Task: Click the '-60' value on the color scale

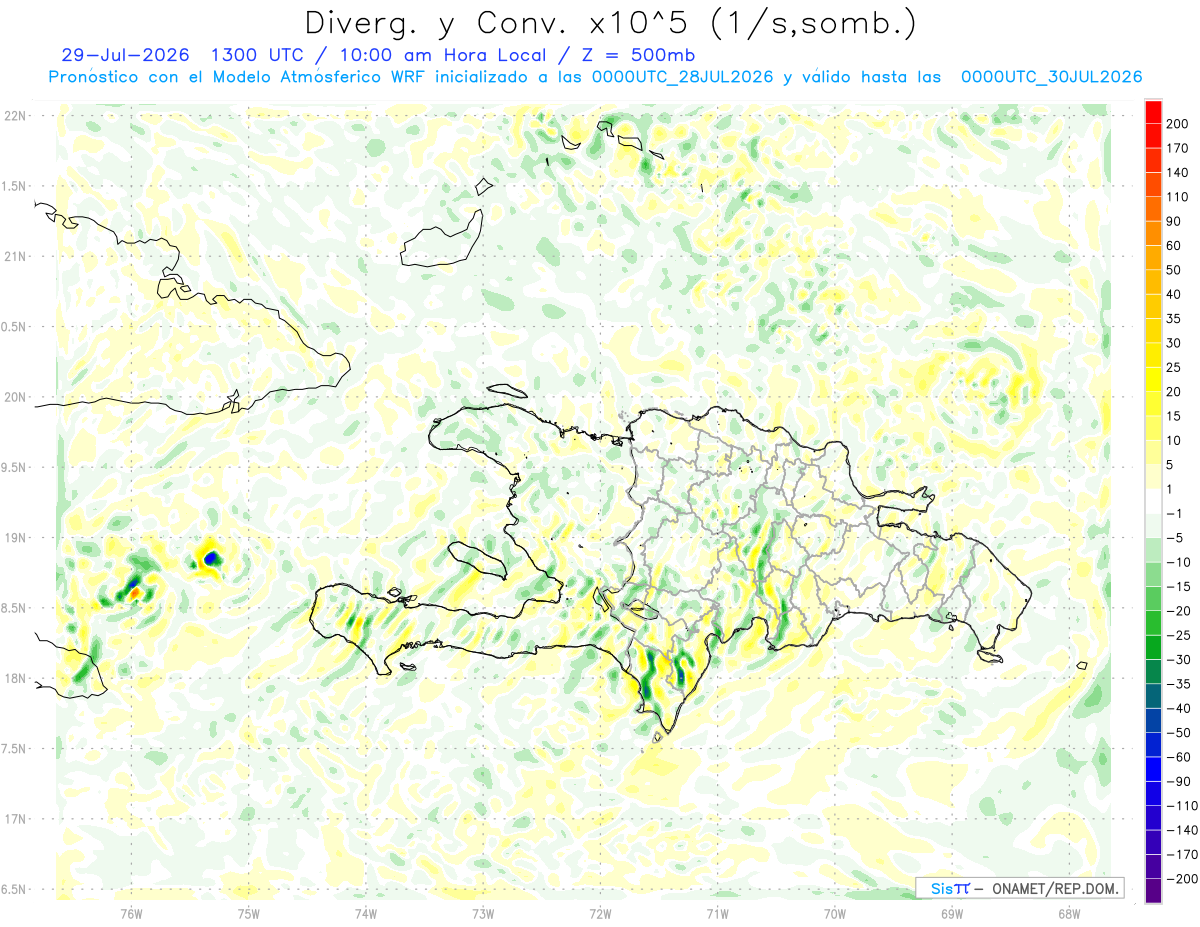Action: (x=1178, y=757)
